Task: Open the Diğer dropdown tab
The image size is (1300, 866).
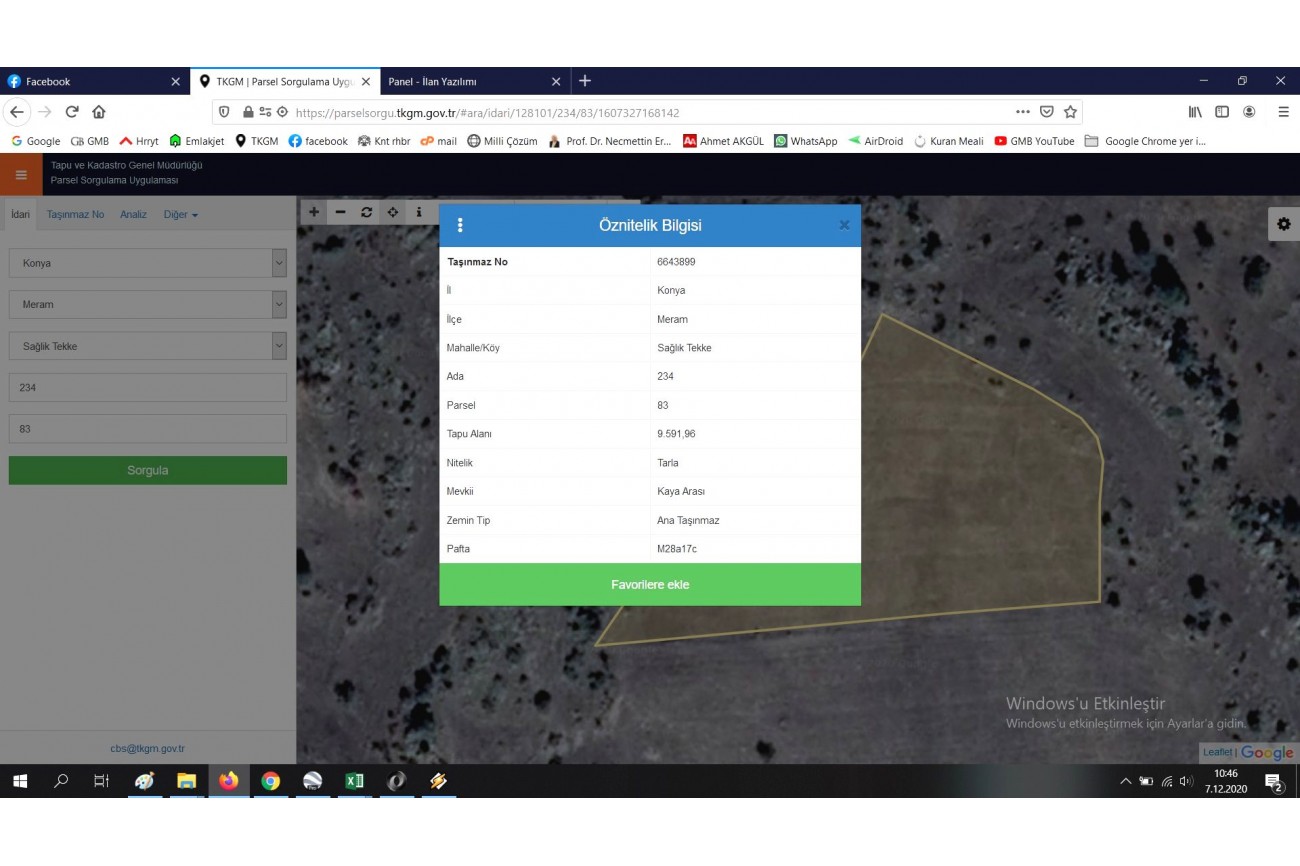Action: [181, 215]
